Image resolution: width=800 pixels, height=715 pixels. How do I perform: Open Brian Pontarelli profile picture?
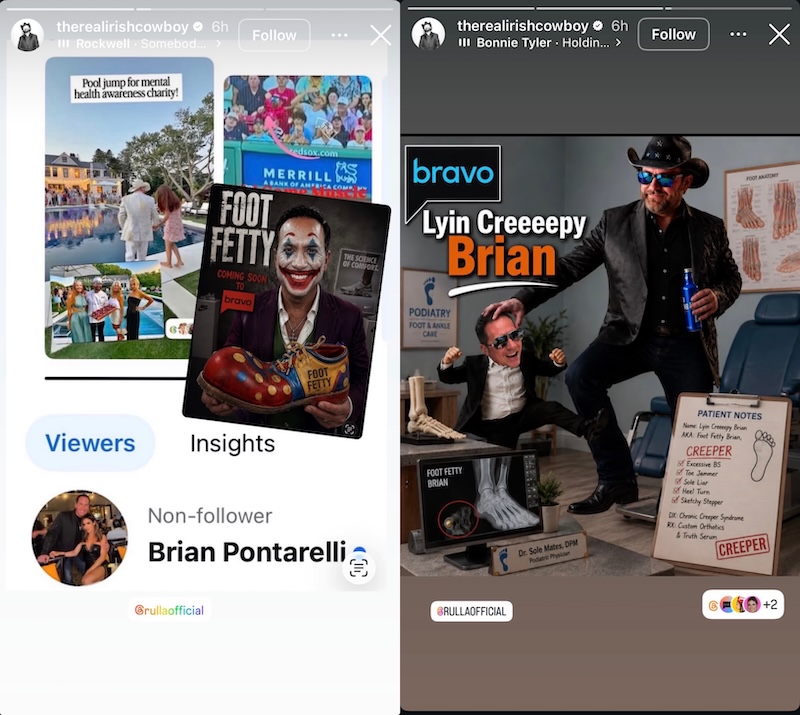[x=80, y=538]
